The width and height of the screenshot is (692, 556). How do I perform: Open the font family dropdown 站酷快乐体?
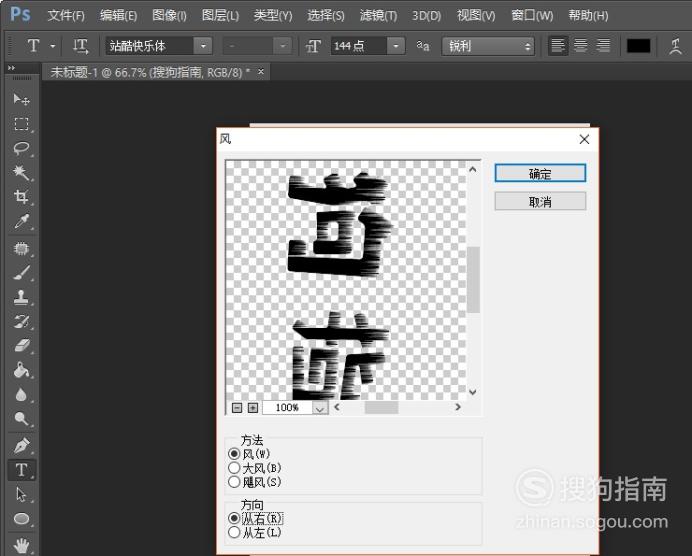203,46
